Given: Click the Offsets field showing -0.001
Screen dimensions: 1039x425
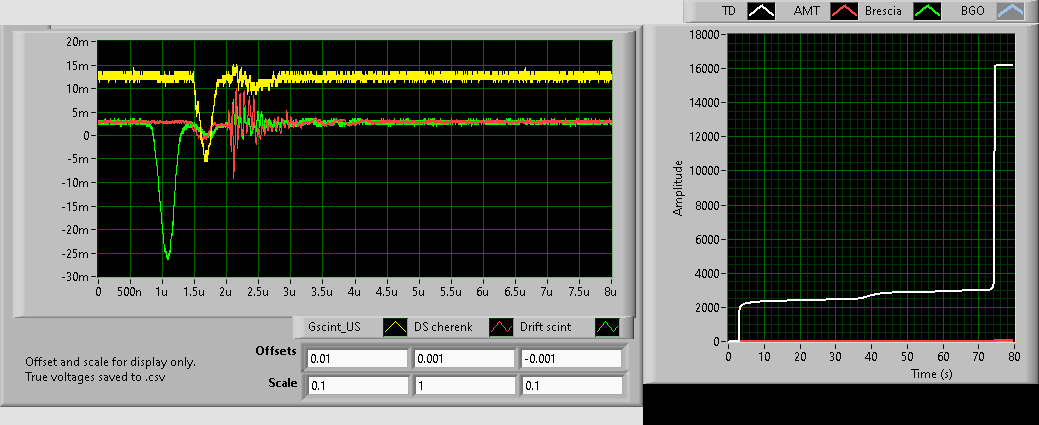Looking at the screenshot, I should (570, 358).
